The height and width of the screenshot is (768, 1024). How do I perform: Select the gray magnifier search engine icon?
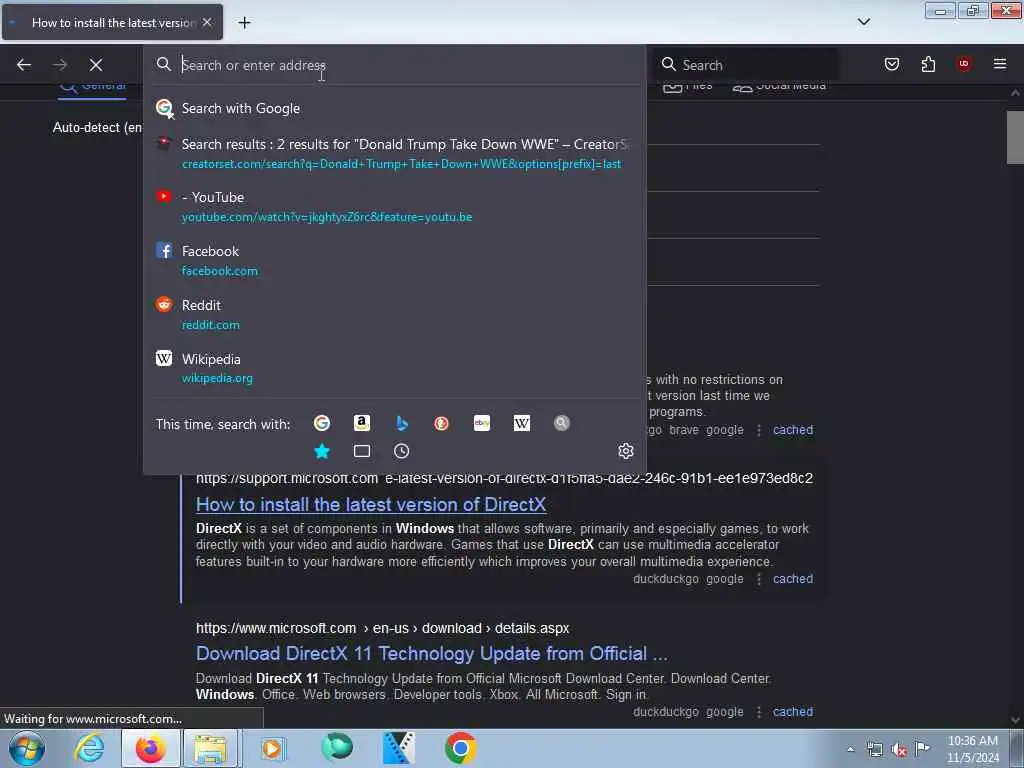562,423
